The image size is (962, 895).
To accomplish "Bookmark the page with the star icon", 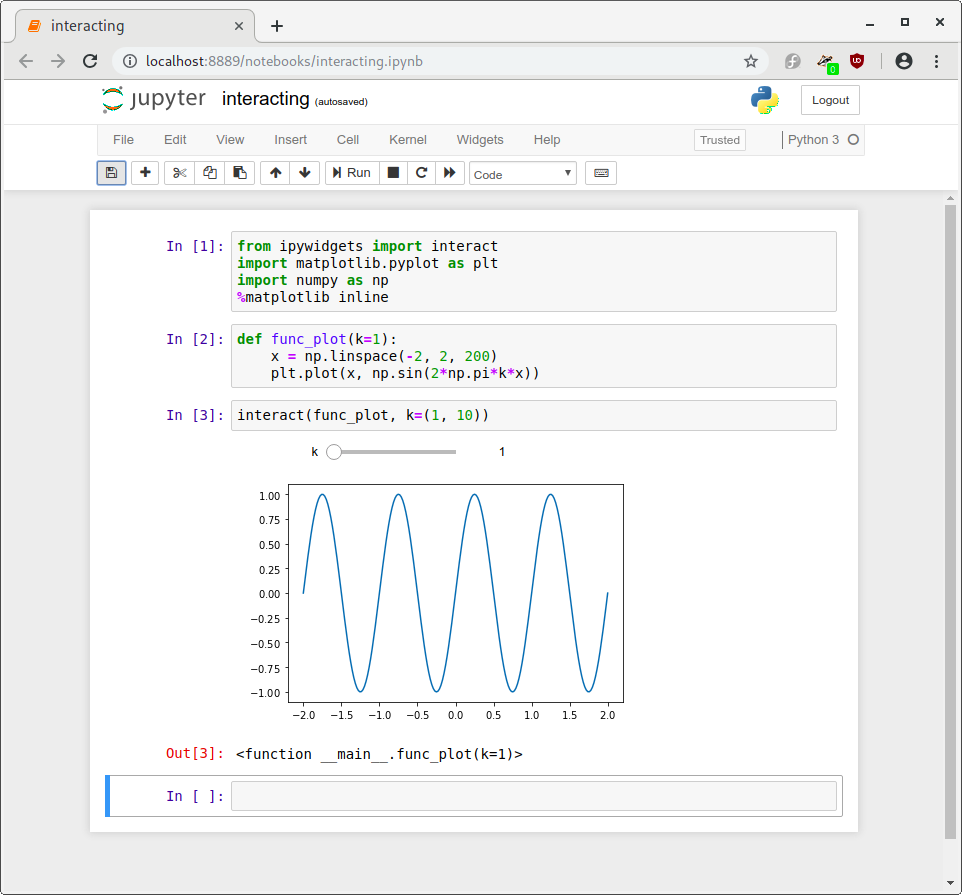I will point(751,61).
